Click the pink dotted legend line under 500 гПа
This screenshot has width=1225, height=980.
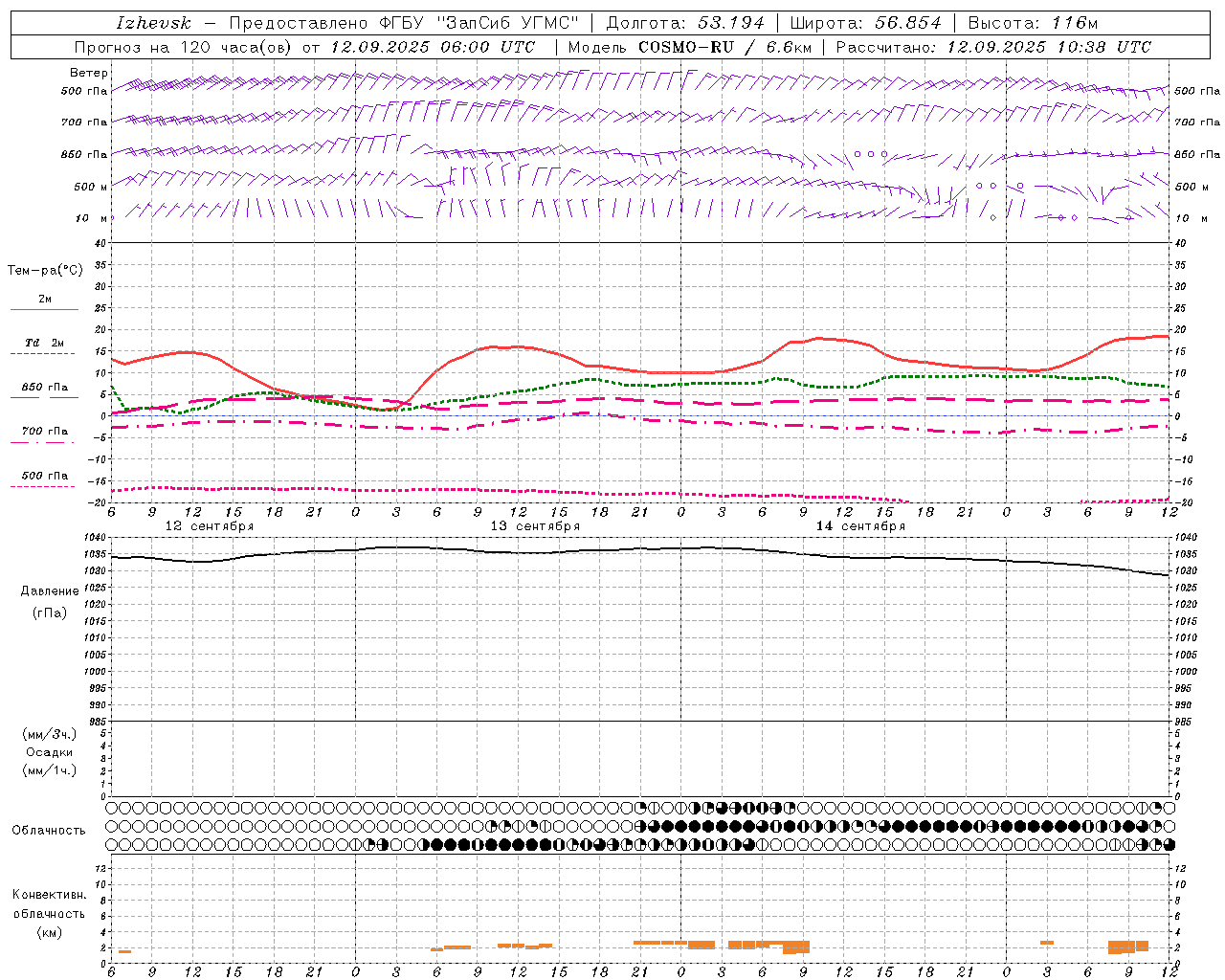pyautogui.click(x=42, y=486)
